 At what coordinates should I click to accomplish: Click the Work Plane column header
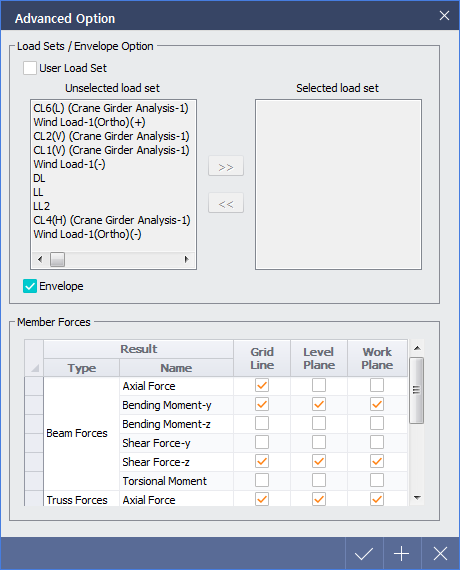click(377, 358)
